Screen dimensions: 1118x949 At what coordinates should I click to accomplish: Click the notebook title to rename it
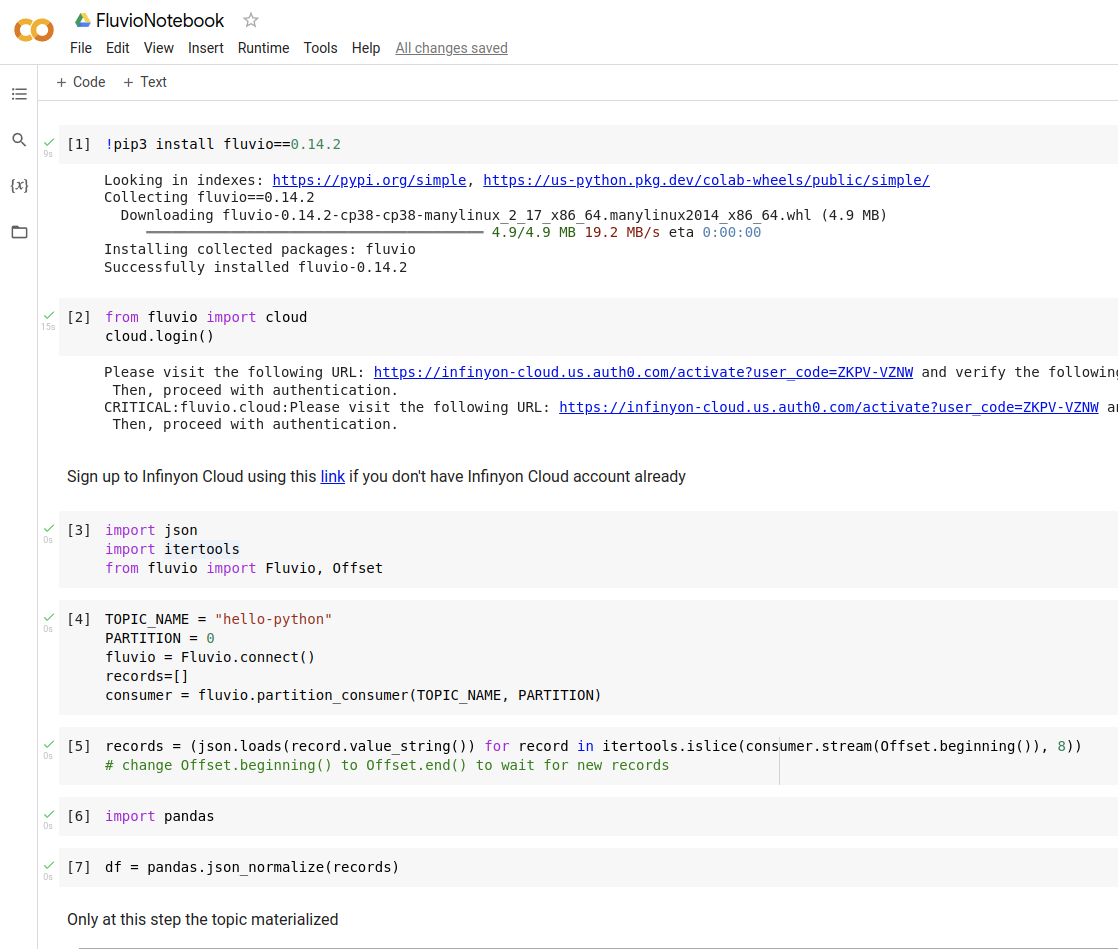[x=160, y=19]
